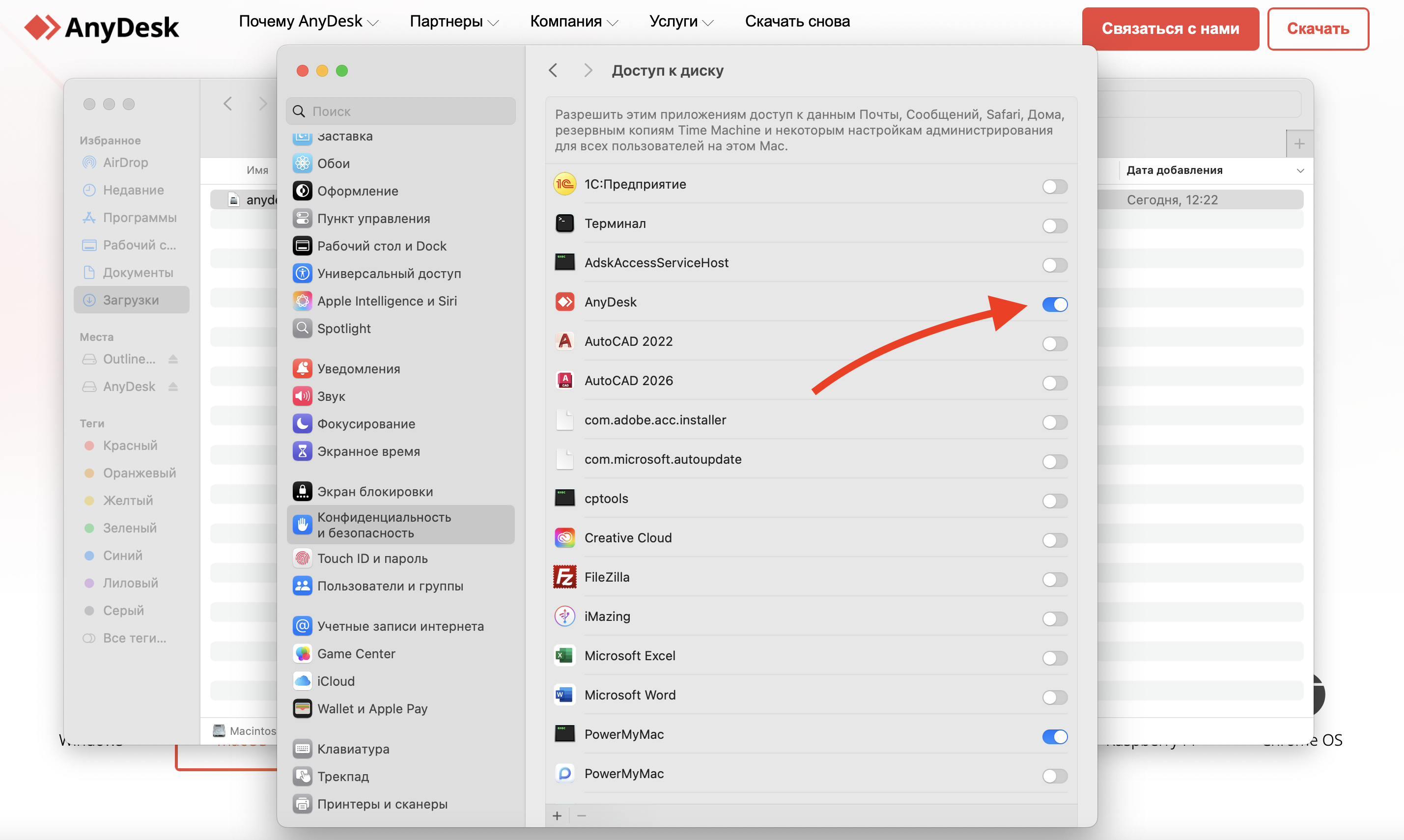Open Apple Intelligence и Siri settings
Image resolution: width=1404 pixels, height=840 pixels.
click(401, 301)
